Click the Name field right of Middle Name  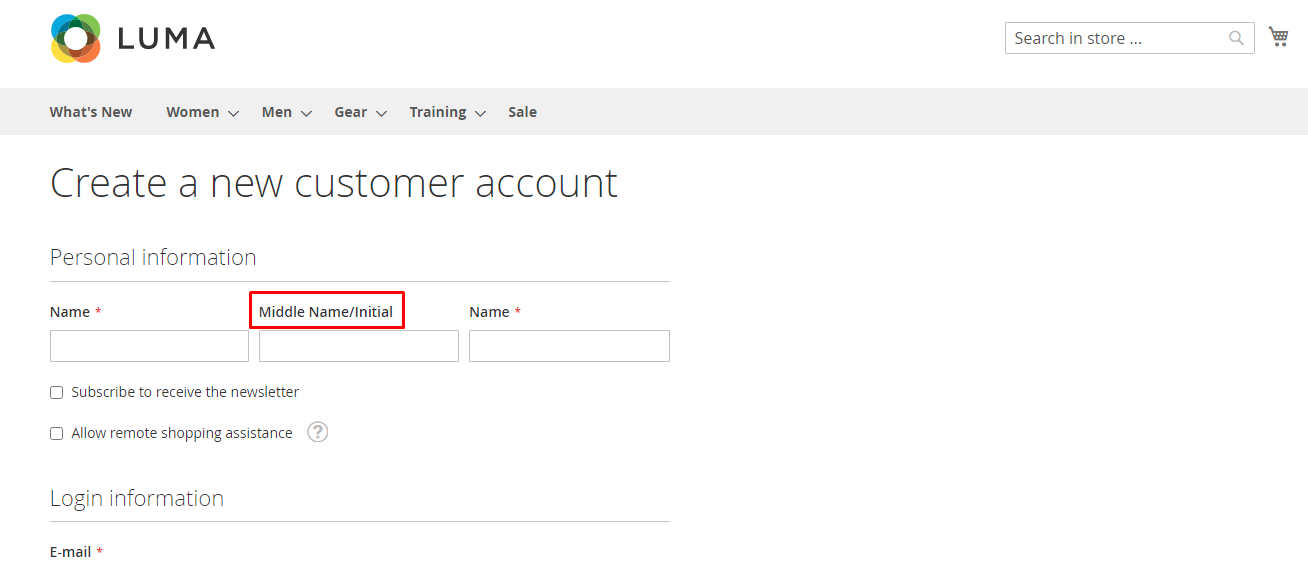tap(569, 346)
